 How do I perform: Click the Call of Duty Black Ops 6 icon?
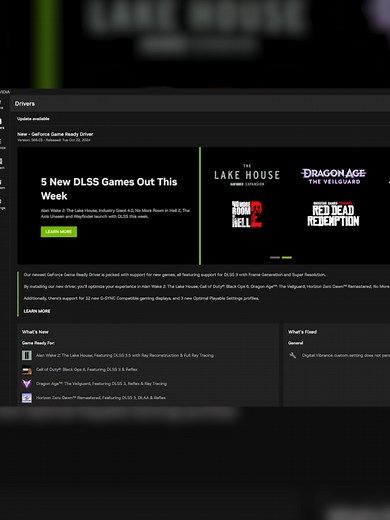[x=27, y=370]
